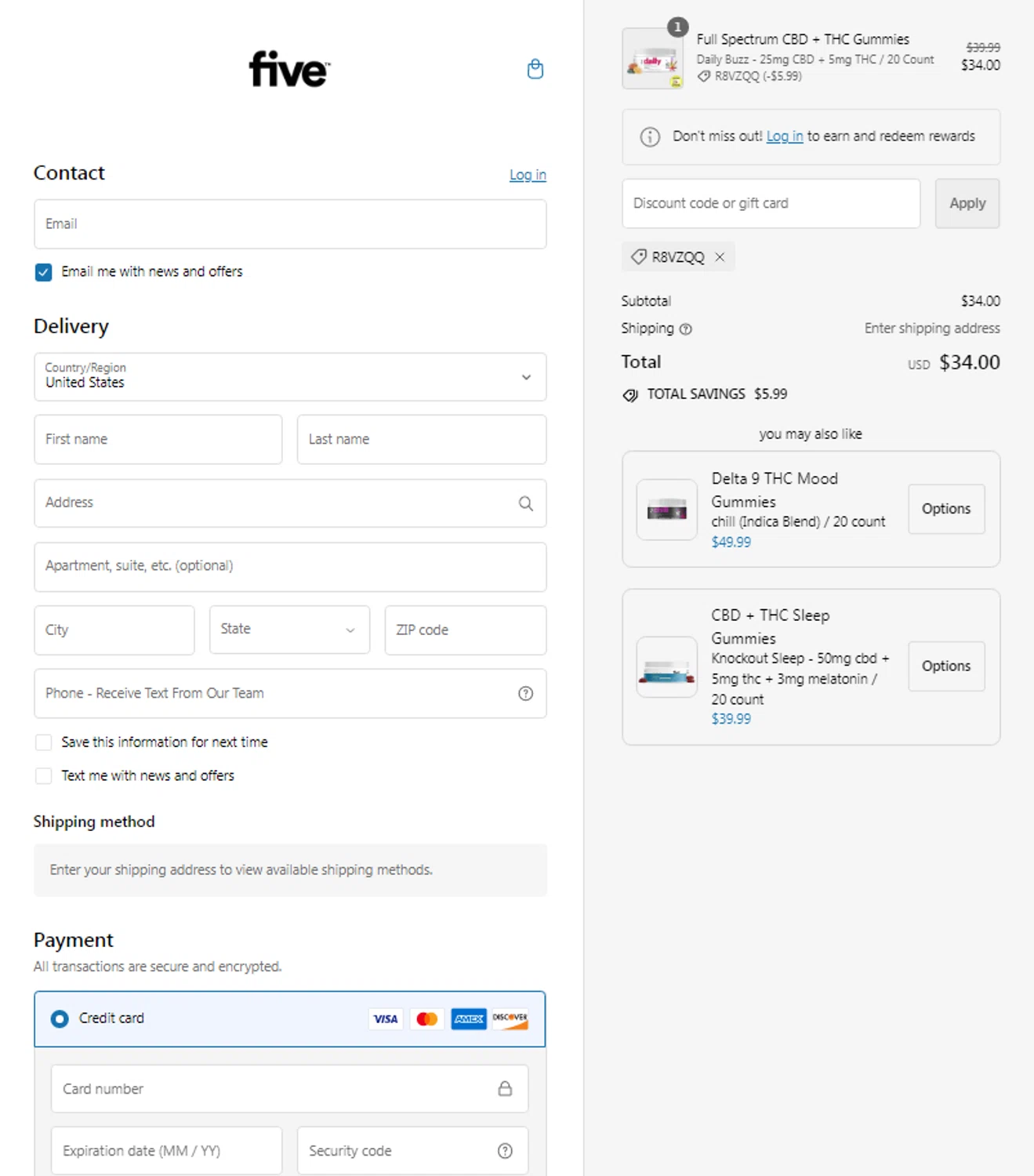Select the Credit card payment option
This screenshot has width=1034, height=1176.
60,1018
